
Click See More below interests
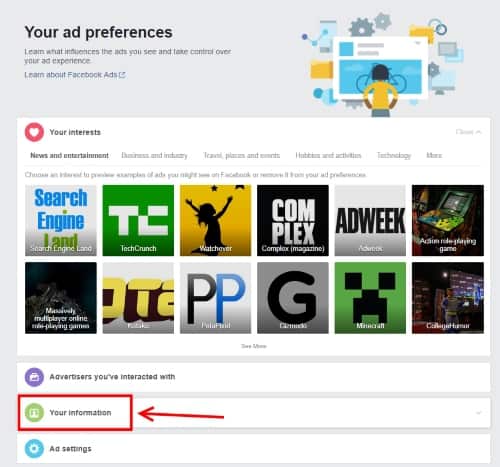254,346
